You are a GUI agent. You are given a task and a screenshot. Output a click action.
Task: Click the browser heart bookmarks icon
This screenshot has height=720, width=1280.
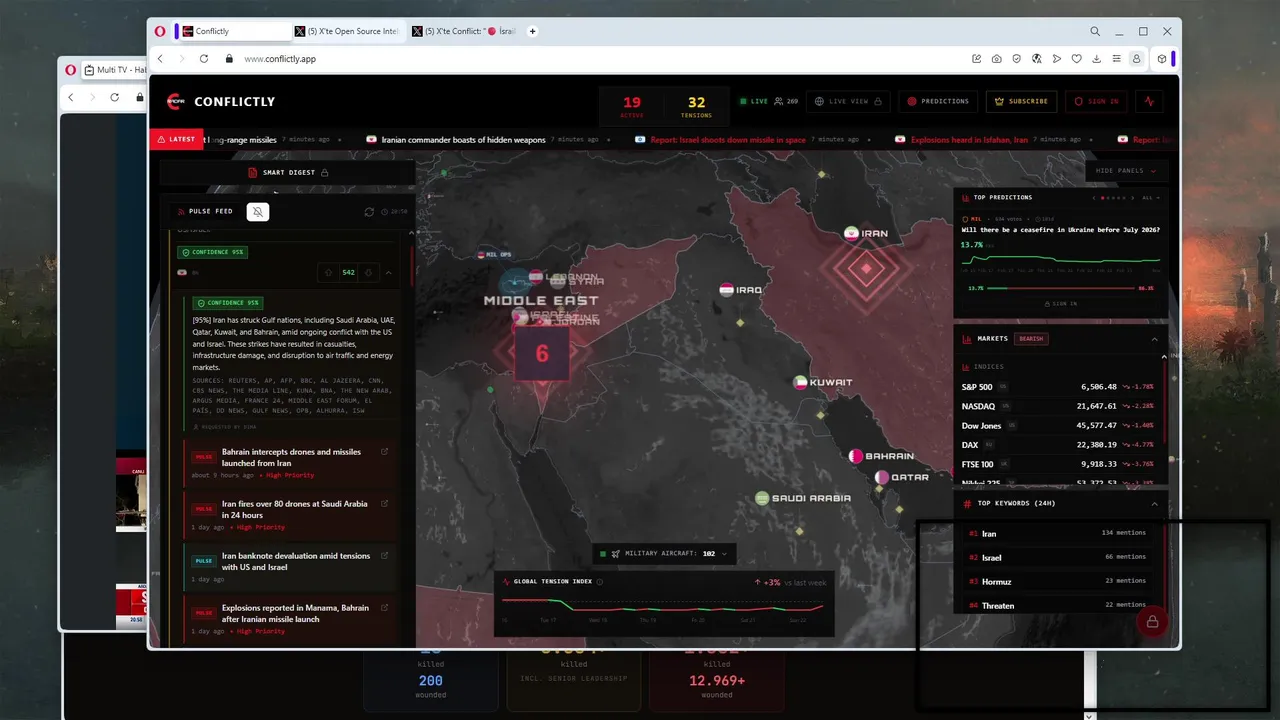click(x=1076, y=59)
